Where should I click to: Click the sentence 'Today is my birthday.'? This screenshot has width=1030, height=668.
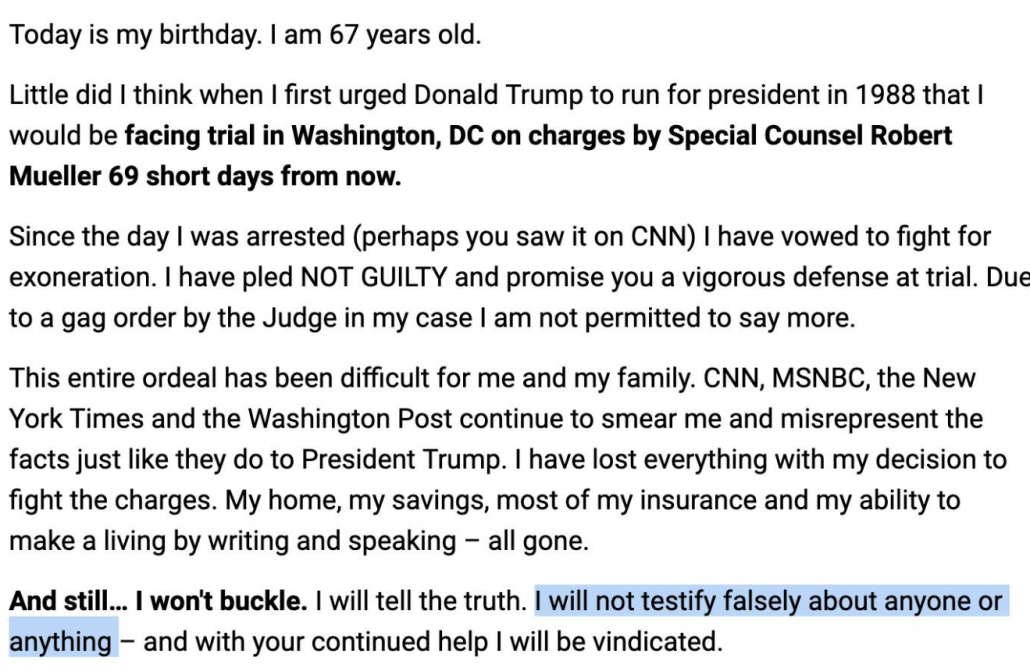[135, 35]
